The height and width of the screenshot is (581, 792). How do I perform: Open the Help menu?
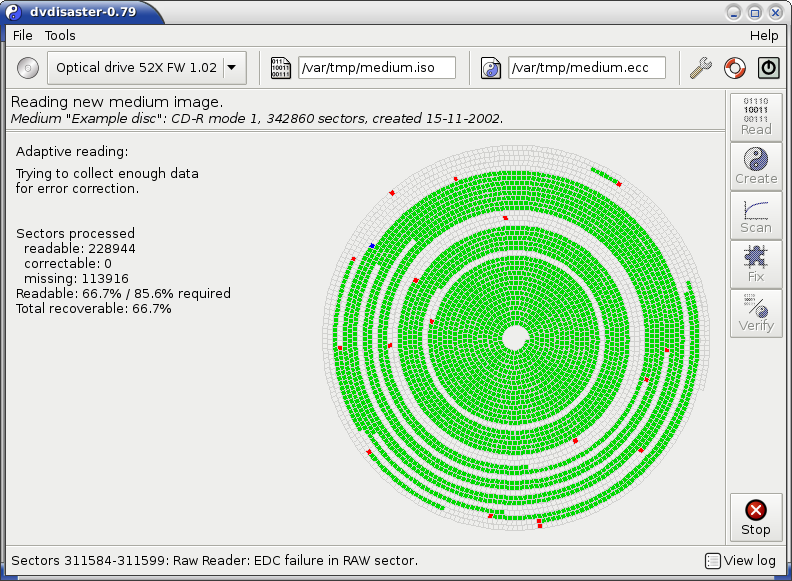click(x=763, y=35)
